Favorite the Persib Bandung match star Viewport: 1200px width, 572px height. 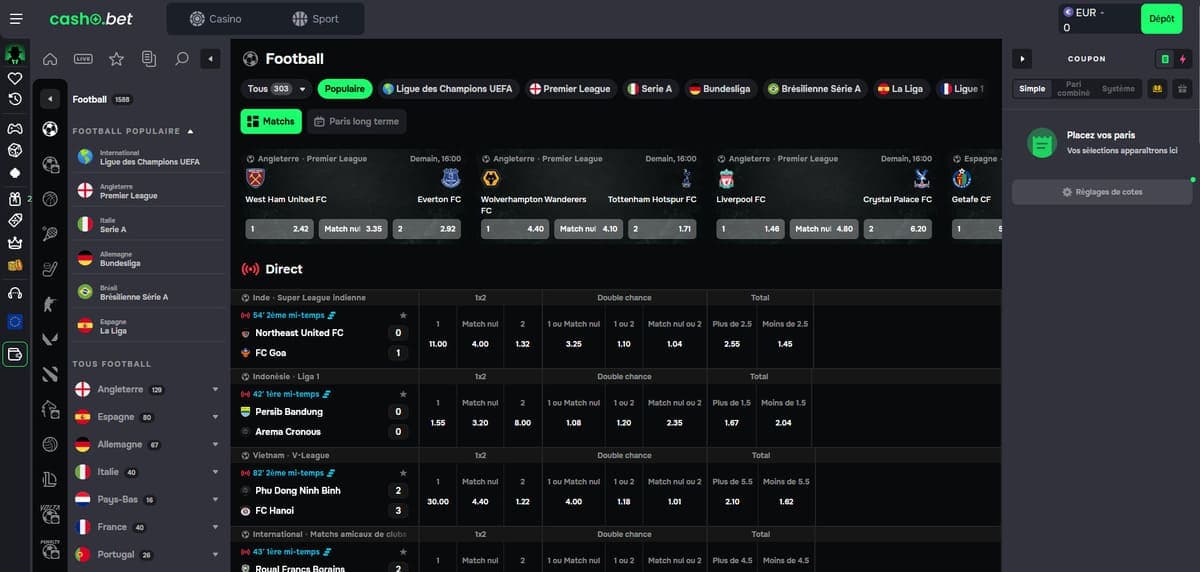(x=403, y=394)
